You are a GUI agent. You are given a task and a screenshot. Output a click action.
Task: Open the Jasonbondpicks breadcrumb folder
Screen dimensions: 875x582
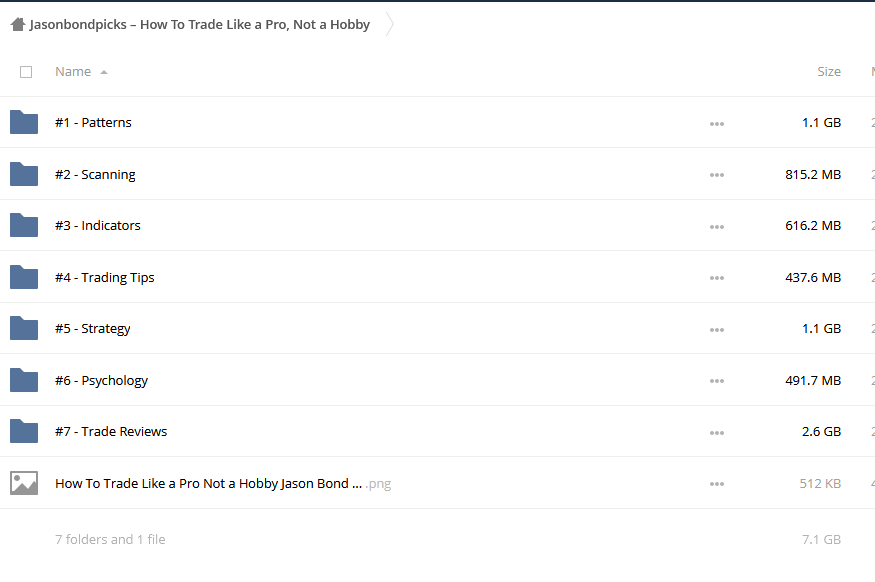click(x=199, y=25)
